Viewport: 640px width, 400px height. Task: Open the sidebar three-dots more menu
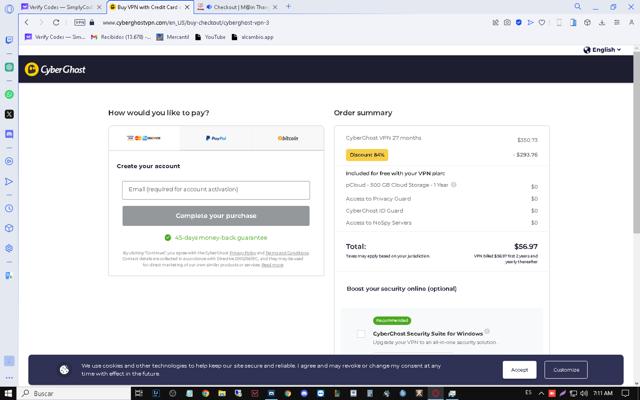(x=9, y=378)
